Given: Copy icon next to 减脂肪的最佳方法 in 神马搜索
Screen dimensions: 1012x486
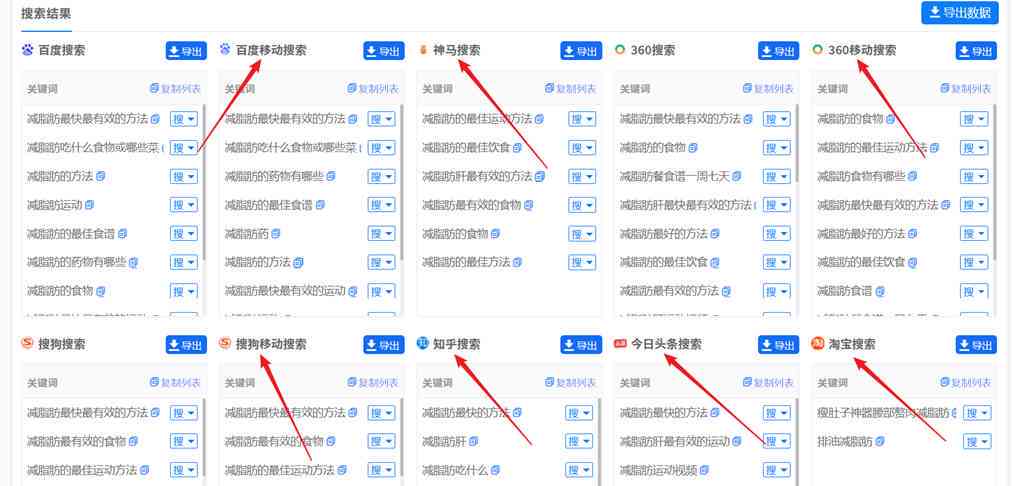Looking at the screenshot, I should [518, 262].
